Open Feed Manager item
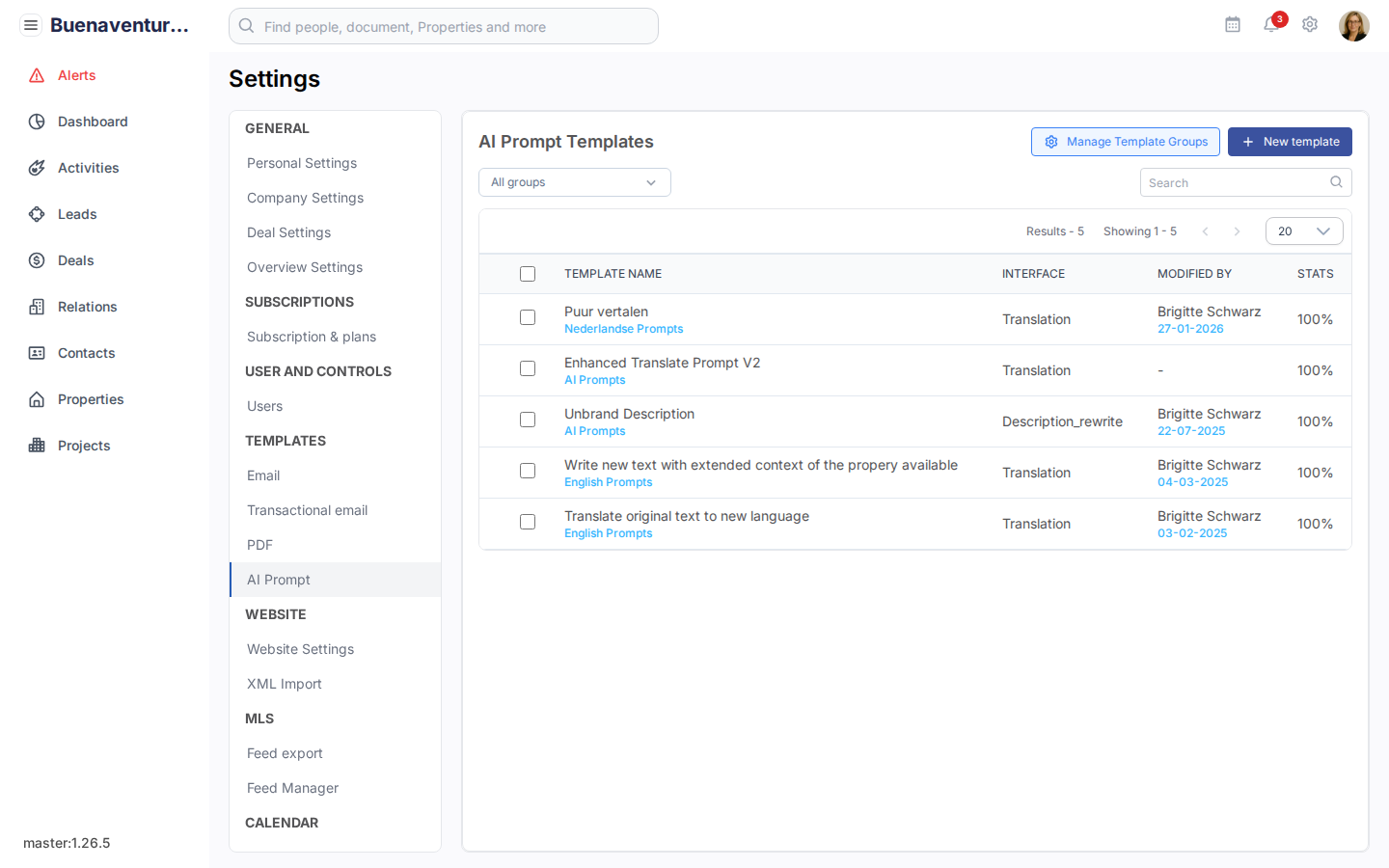Viewport: 1389px width, 868px height. tap(335, 788)
